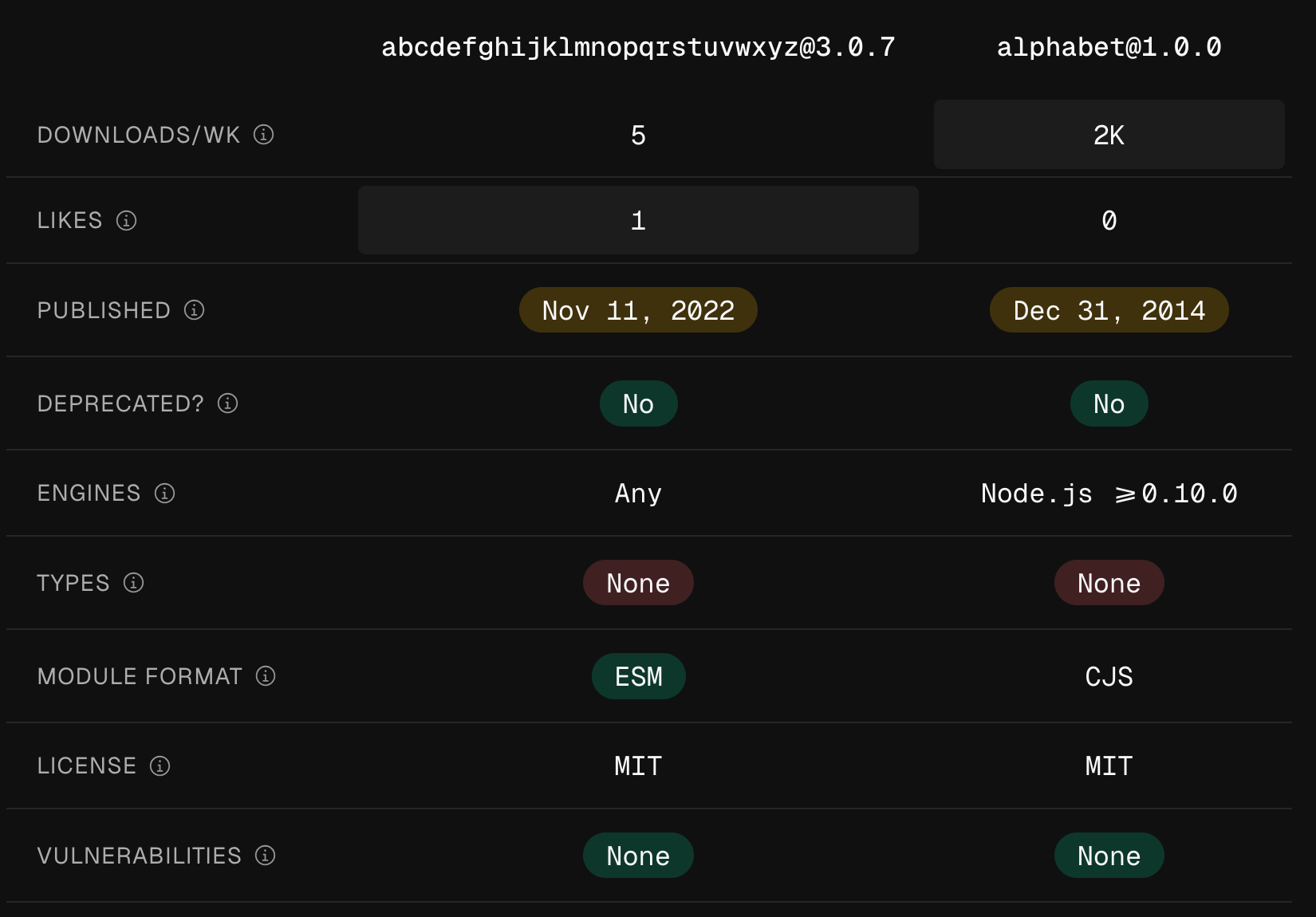
Task: Click the info icon beside Likes
Action: tap(127, 220)
